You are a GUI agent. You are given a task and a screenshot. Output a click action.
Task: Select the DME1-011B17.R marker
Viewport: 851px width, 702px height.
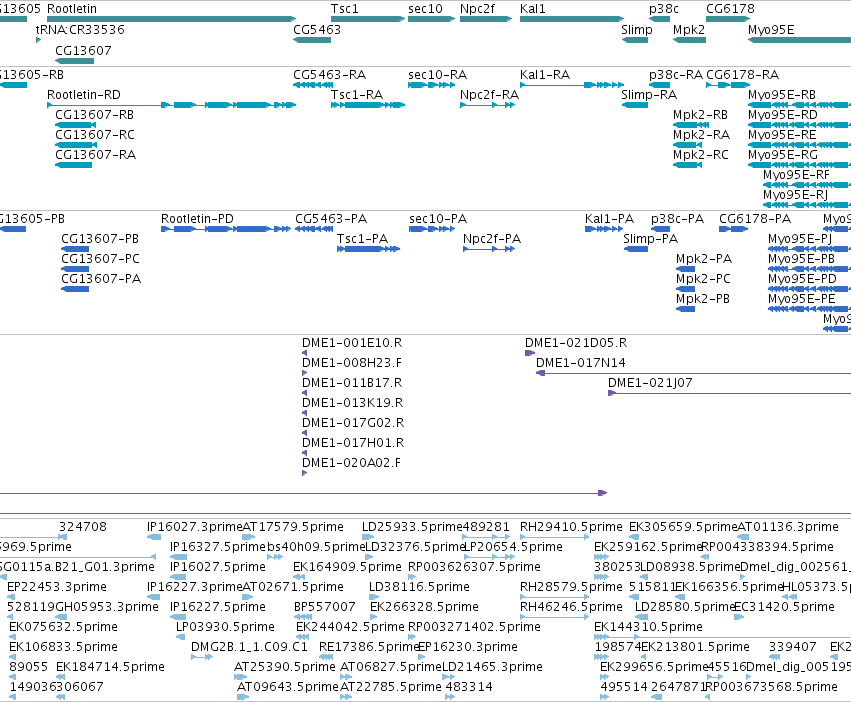tap(304, 393)
